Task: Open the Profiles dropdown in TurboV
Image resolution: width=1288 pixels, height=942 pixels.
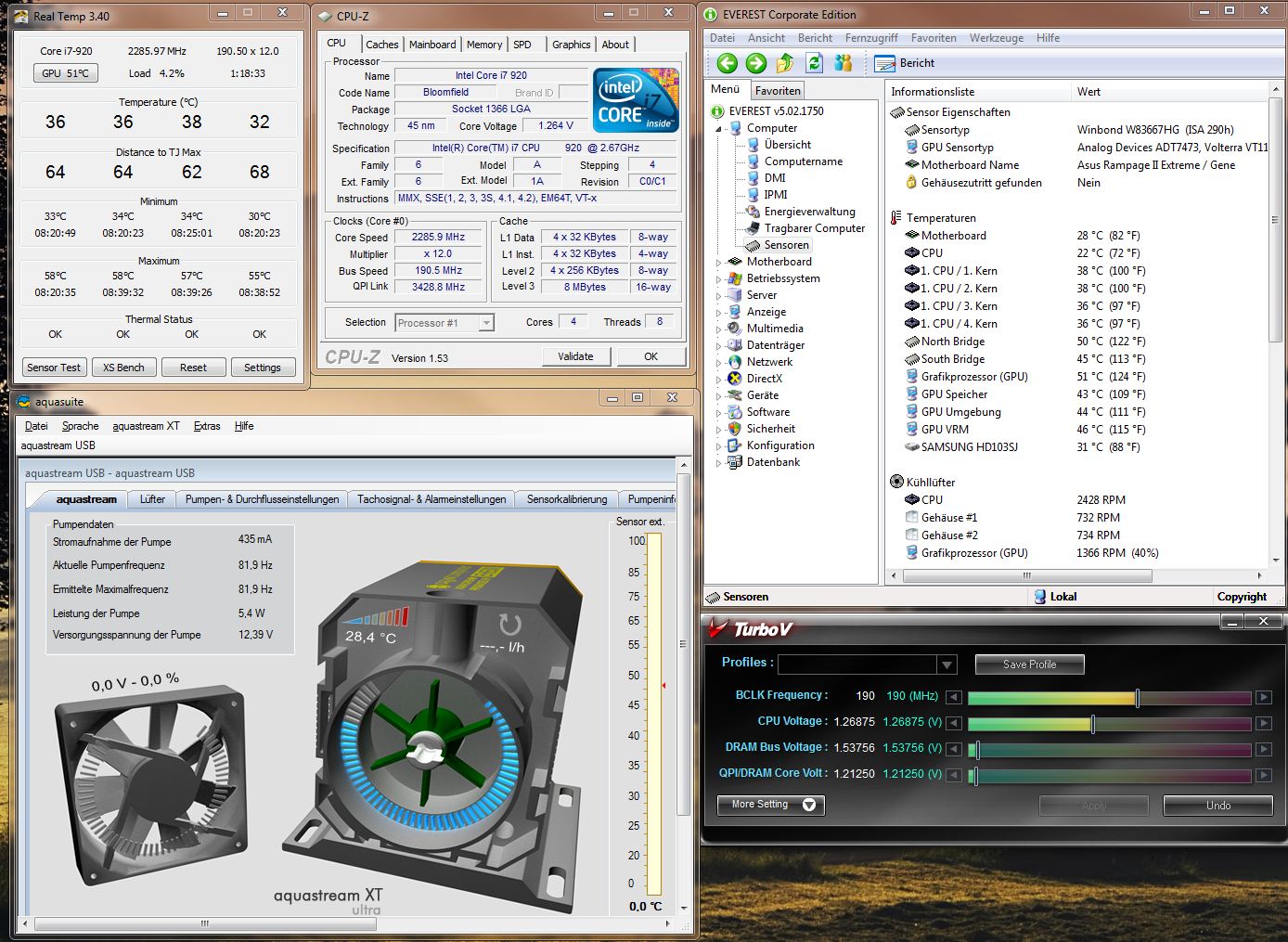Action: coord(947,665)
